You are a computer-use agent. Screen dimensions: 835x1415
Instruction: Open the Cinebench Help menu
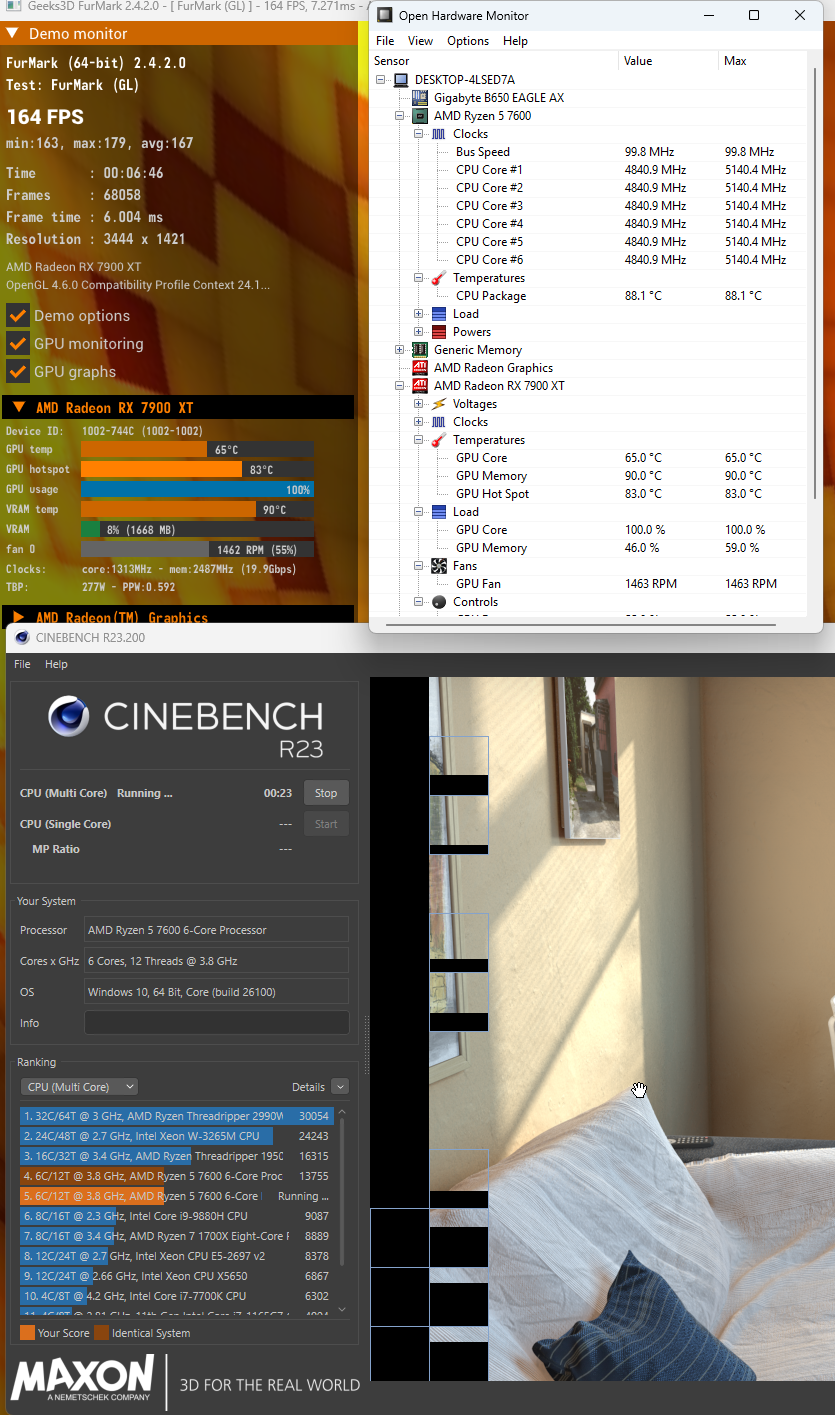57,664
